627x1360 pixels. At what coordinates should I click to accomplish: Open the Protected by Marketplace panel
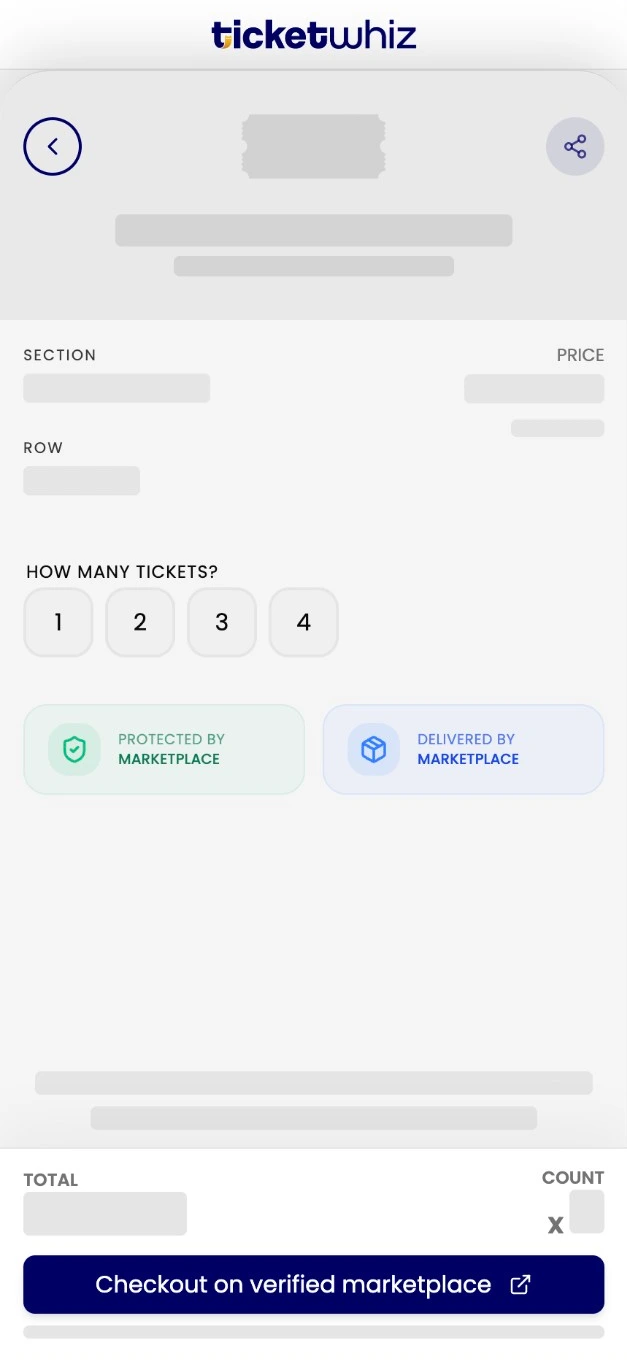pyautogui.click(x=164, y=748)
